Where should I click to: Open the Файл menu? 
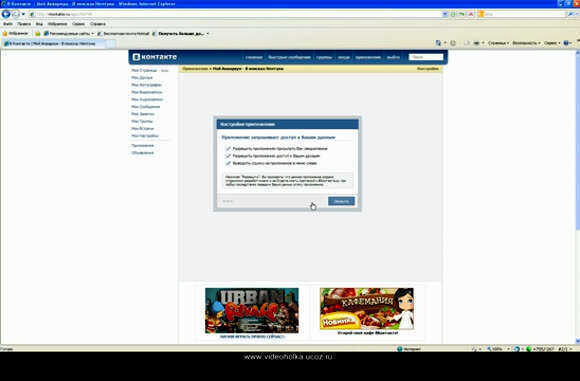coord(8,24)
